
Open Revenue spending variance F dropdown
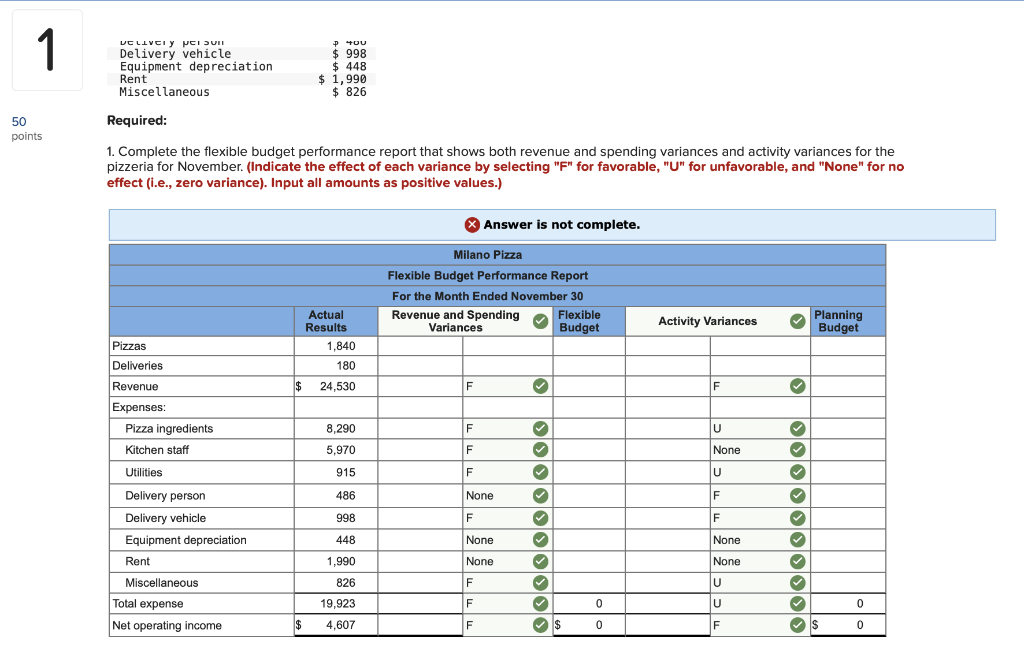507,386
